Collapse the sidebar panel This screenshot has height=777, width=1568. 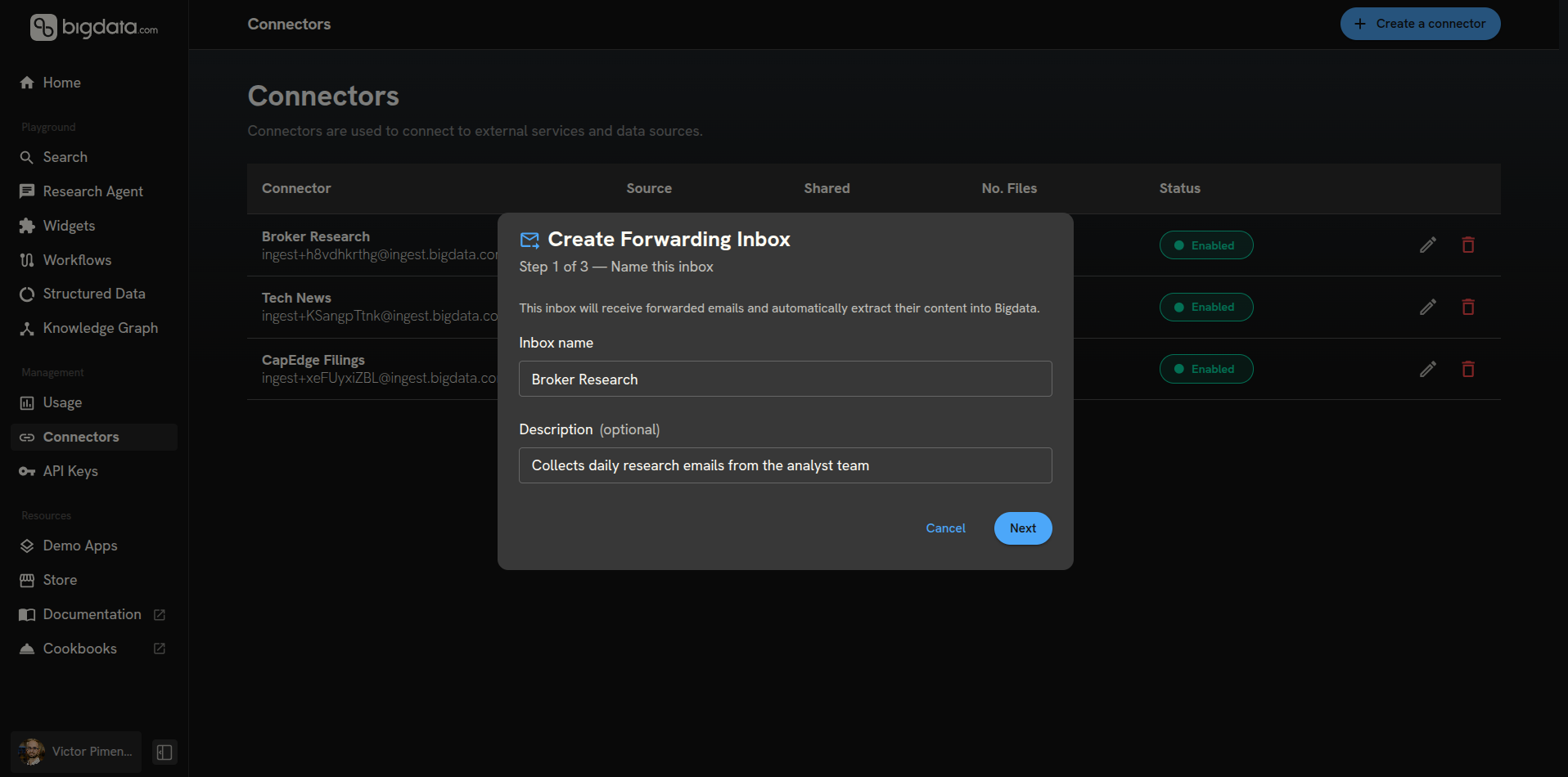[x=164, y=752]
